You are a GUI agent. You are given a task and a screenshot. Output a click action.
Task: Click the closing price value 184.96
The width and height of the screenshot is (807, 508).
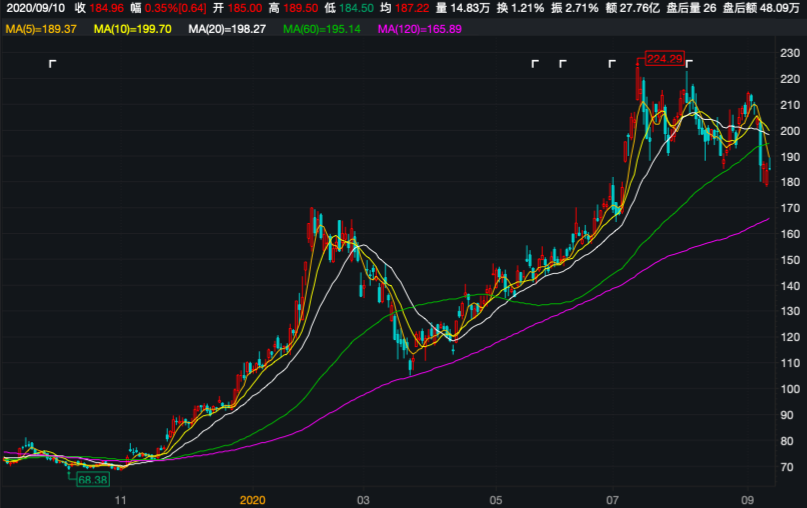click(108, 8)
